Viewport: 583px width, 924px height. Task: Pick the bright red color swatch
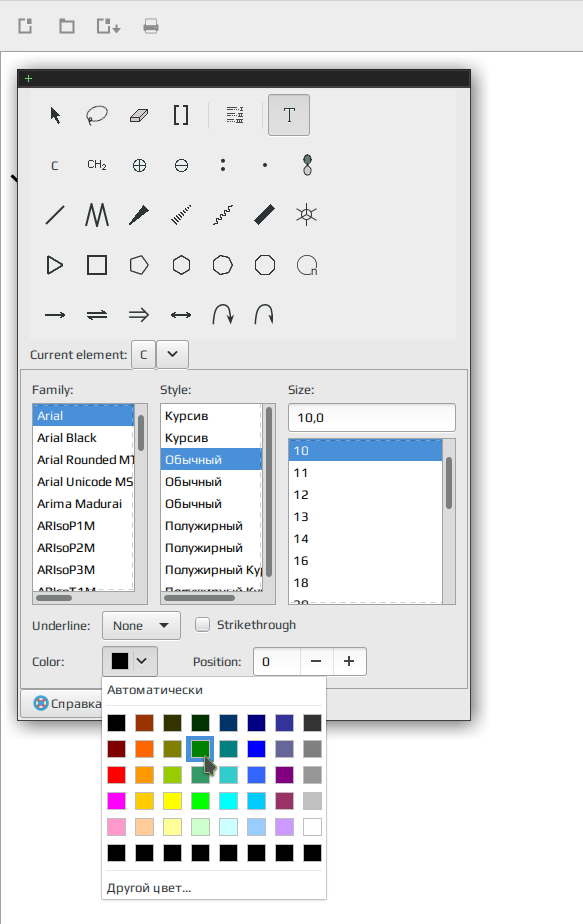116,775
